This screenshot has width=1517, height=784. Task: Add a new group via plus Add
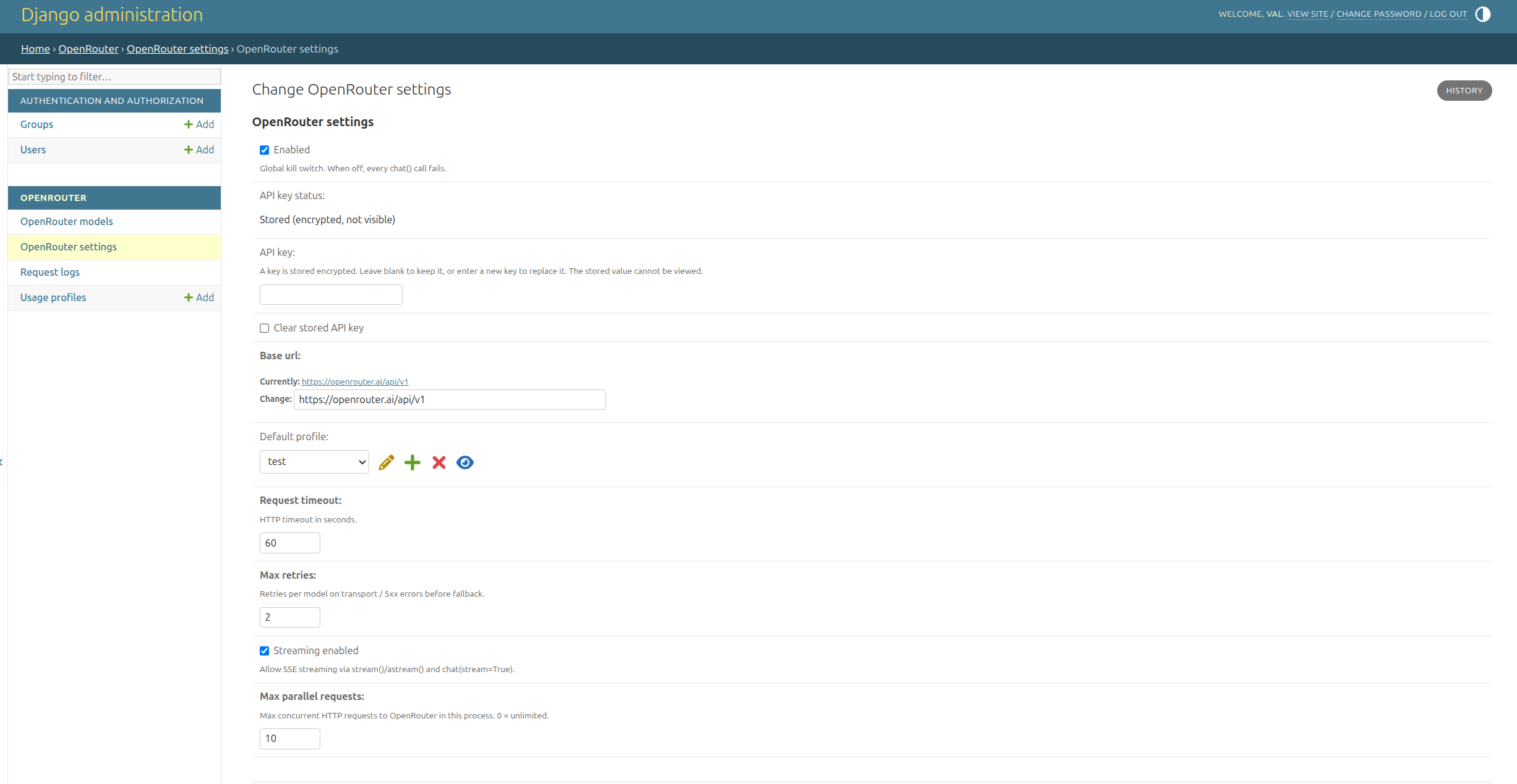click(x=199, y=124)
